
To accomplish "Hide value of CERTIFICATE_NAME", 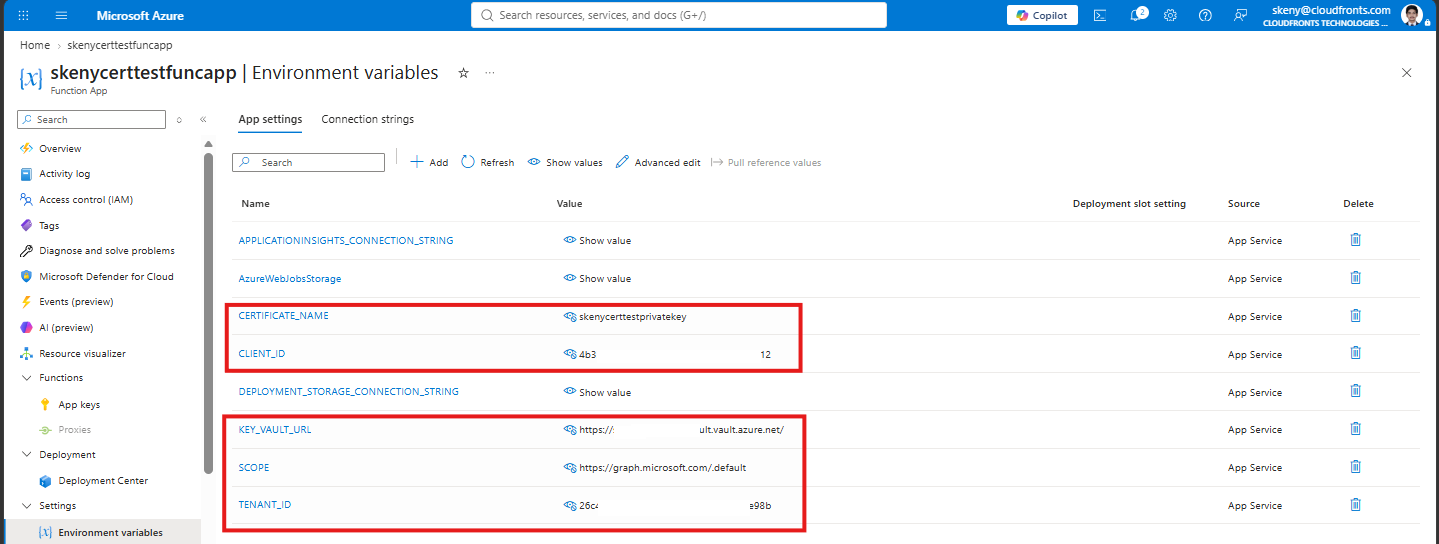I will click(570, 317).
